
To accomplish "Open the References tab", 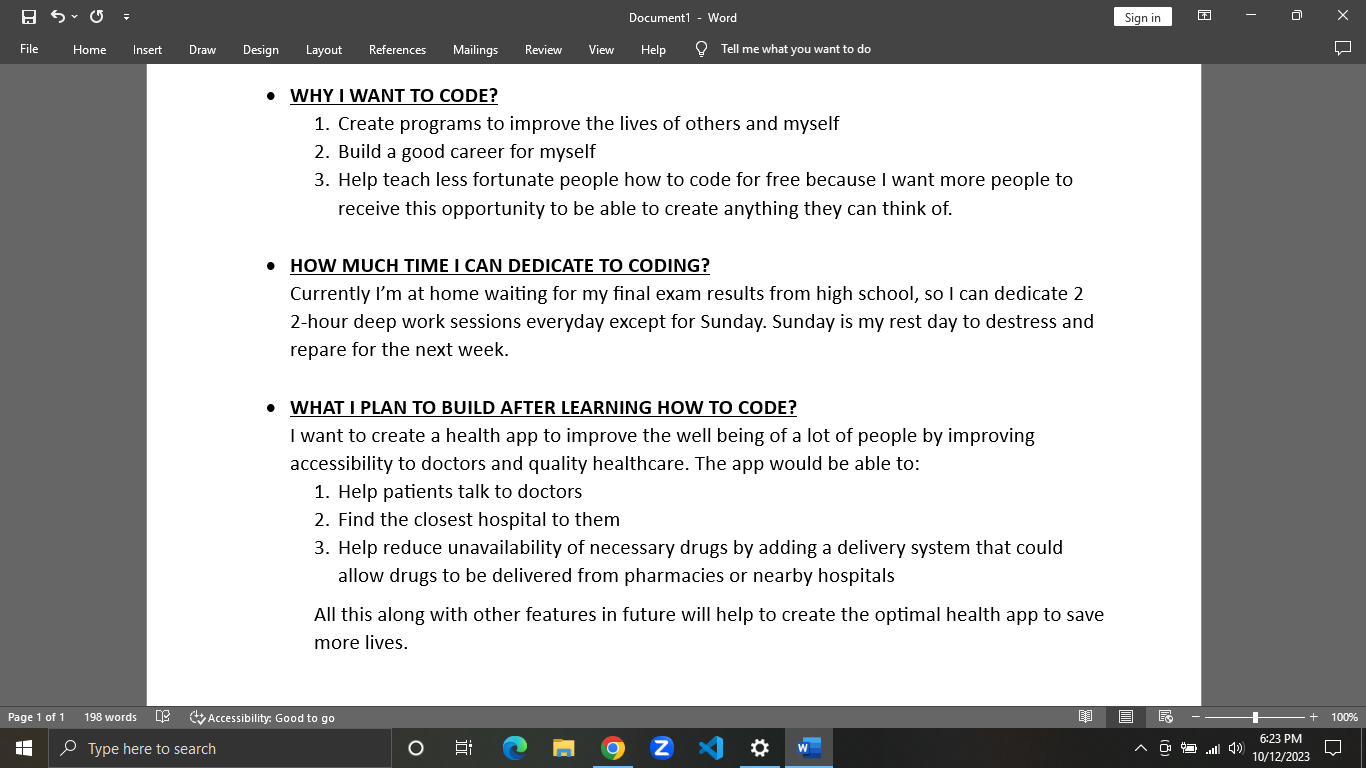I will [397, 49].
